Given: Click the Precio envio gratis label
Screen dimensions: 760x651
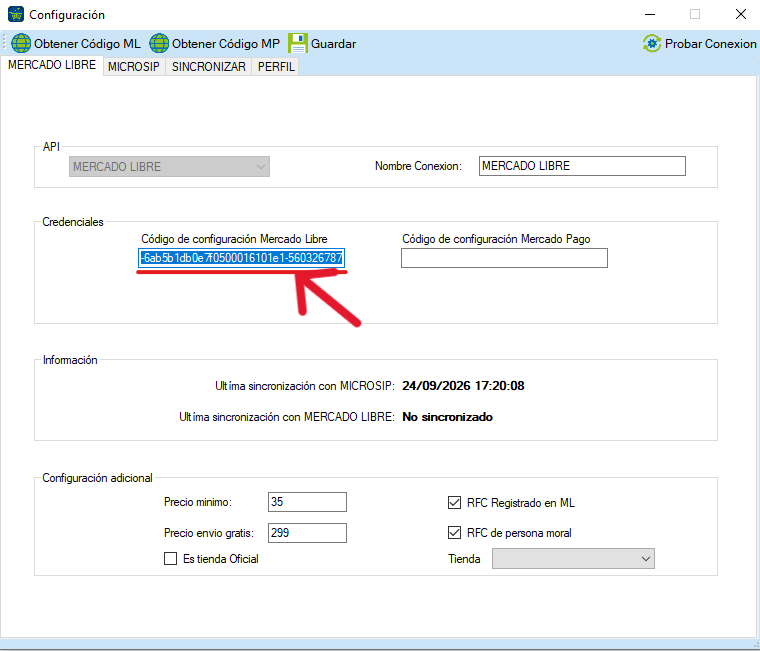Looking at the screenshot, I should tap(209, 533).
